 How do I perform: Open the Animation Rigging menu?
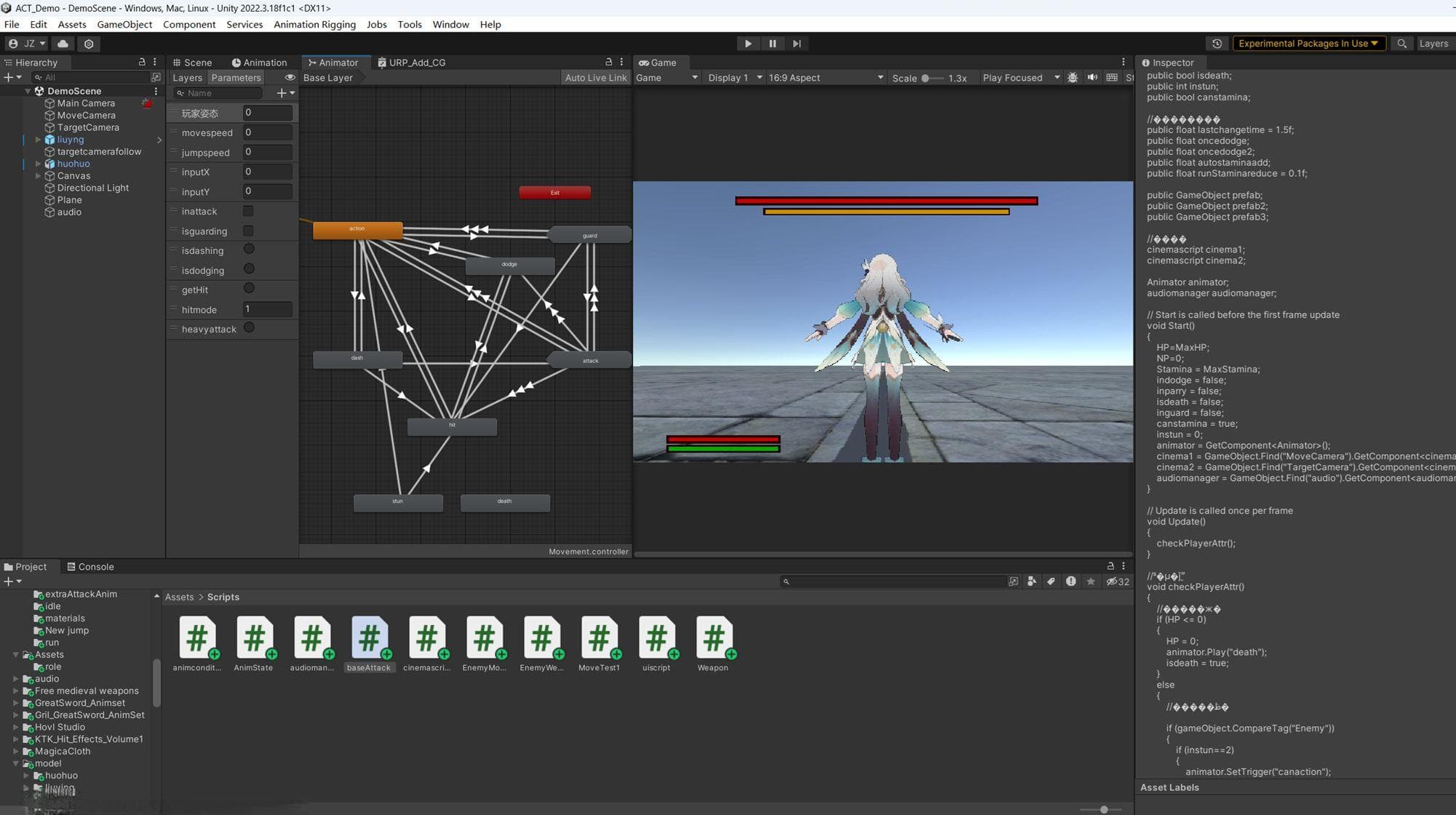314,24
